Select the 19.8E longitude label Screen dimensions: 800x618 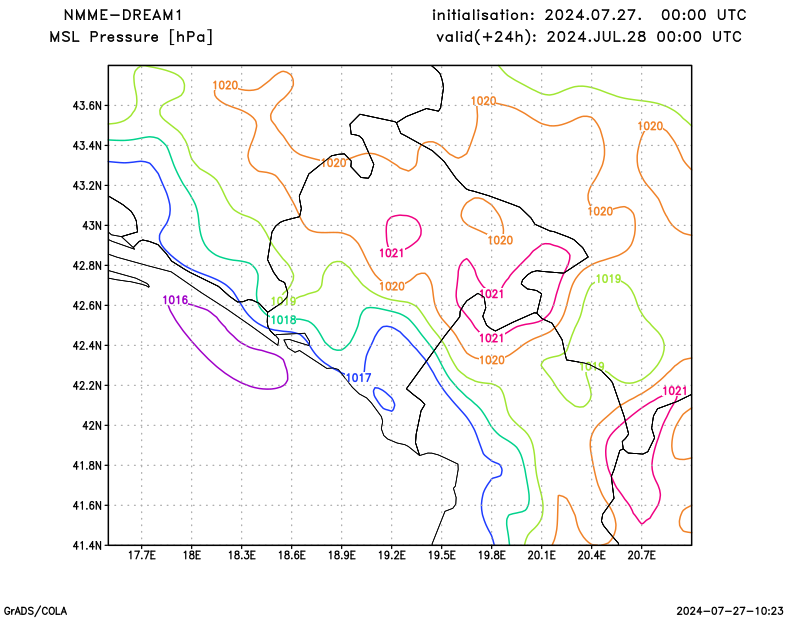pos(491,556)
